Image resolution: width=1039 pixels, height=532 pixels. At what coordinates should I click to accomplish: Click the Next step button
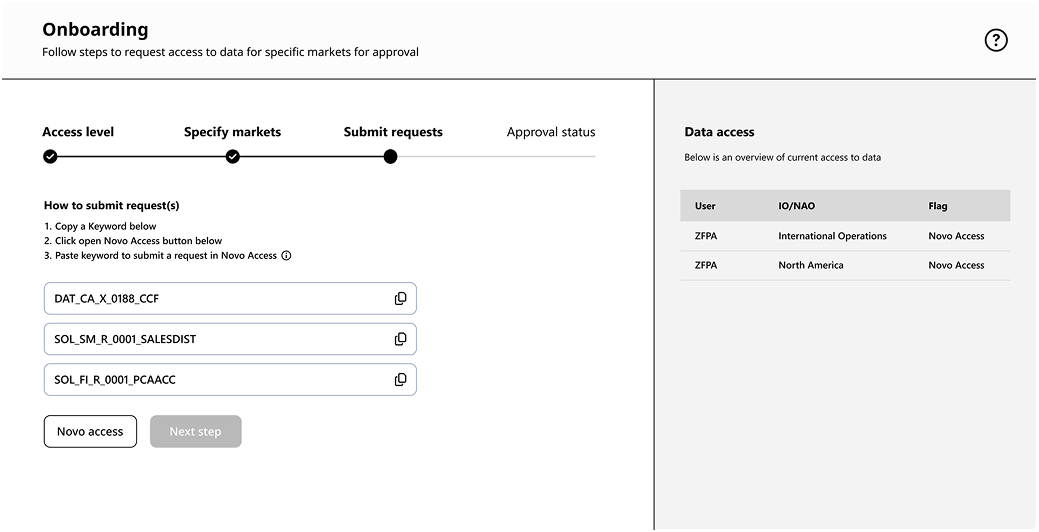[x=195, y=431]
